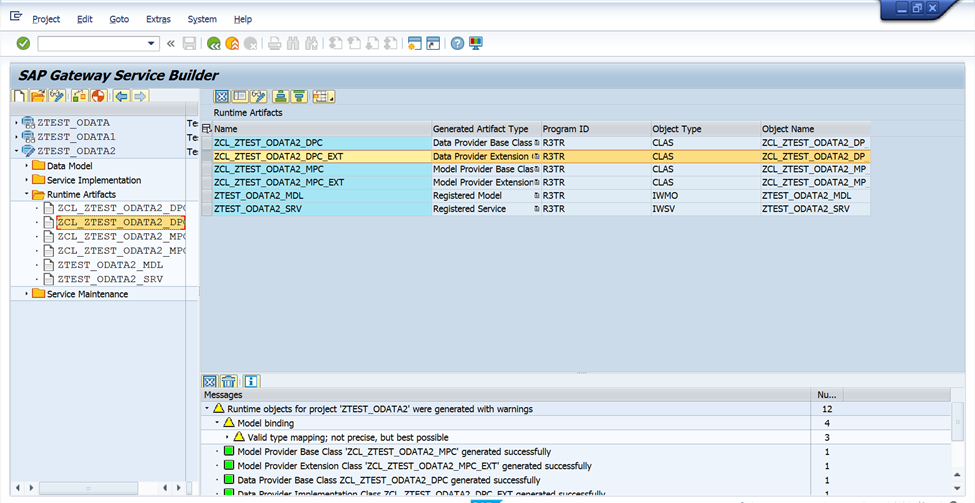
Task: Click Display/Change icon above Runtime Artifacts table
Action: coord(259,96)
